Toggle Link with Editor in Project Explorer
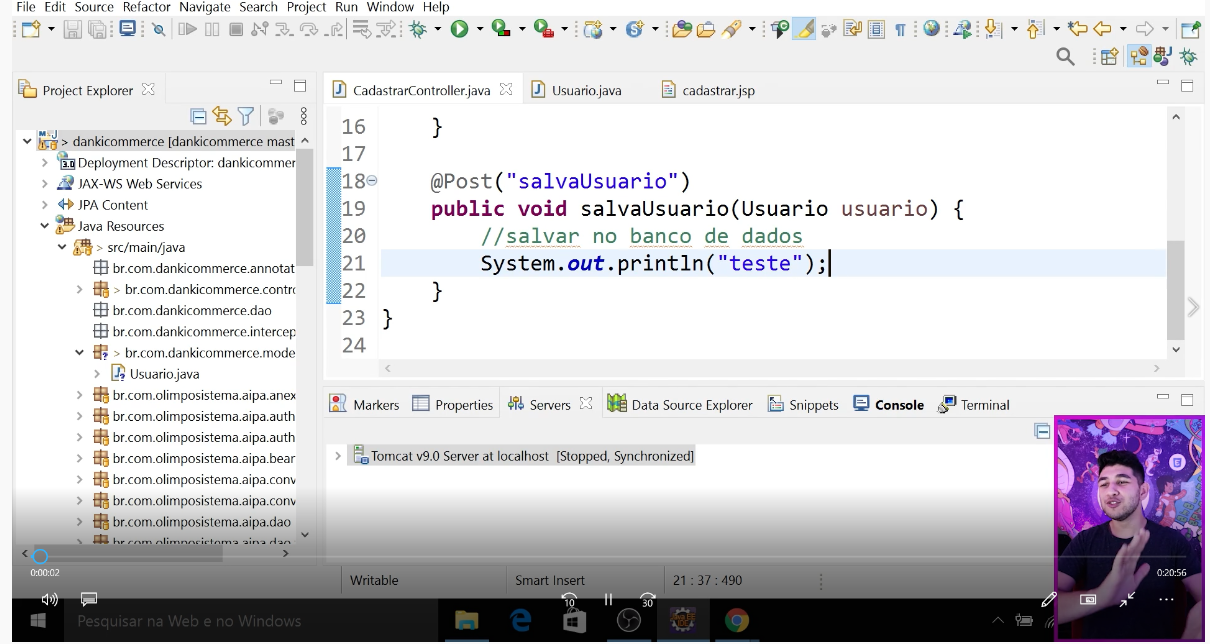This screenshot has height=644, width=1210. click(222, 115)
